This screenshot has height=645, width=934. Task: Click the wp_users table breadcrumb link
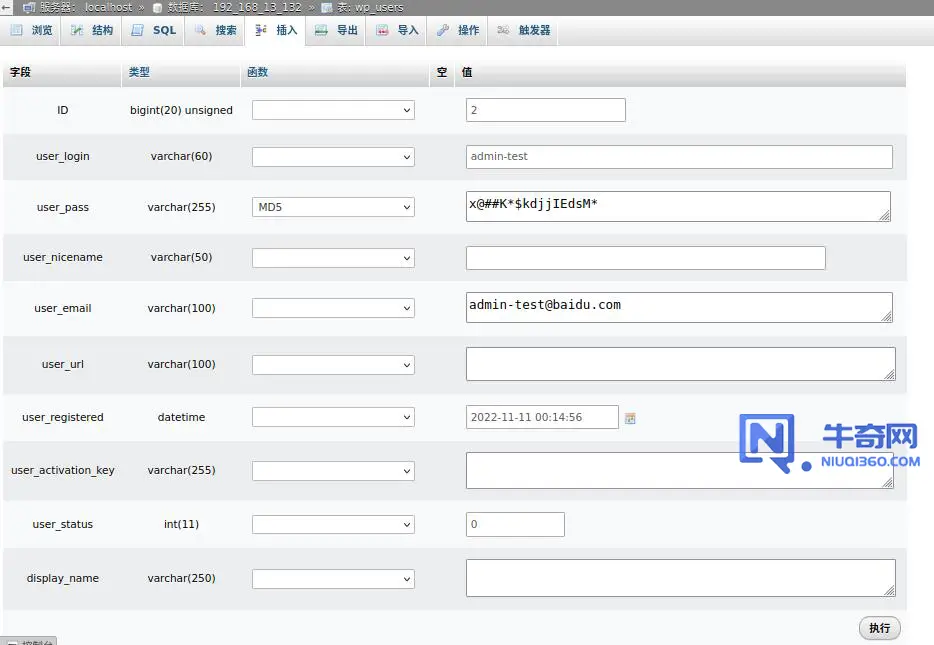[x=379, y=7]
